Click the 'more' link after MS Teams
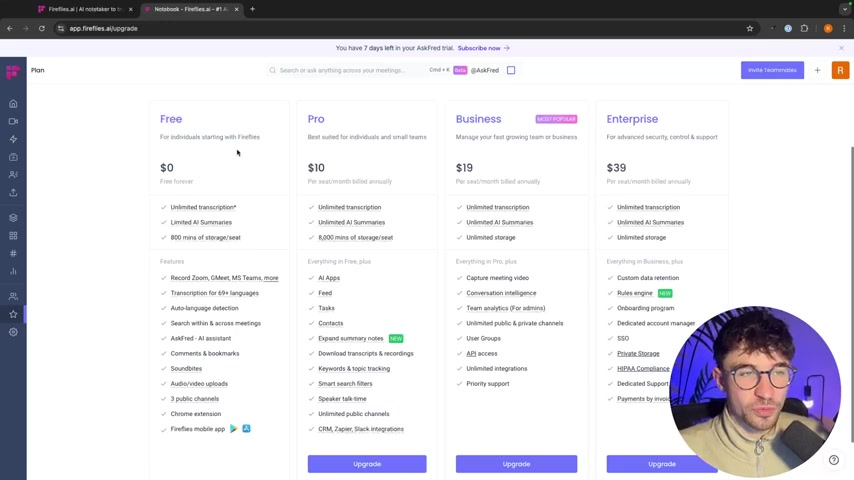Image resolution: width=854 pixels, height=480 pixels. click(271, 278)
